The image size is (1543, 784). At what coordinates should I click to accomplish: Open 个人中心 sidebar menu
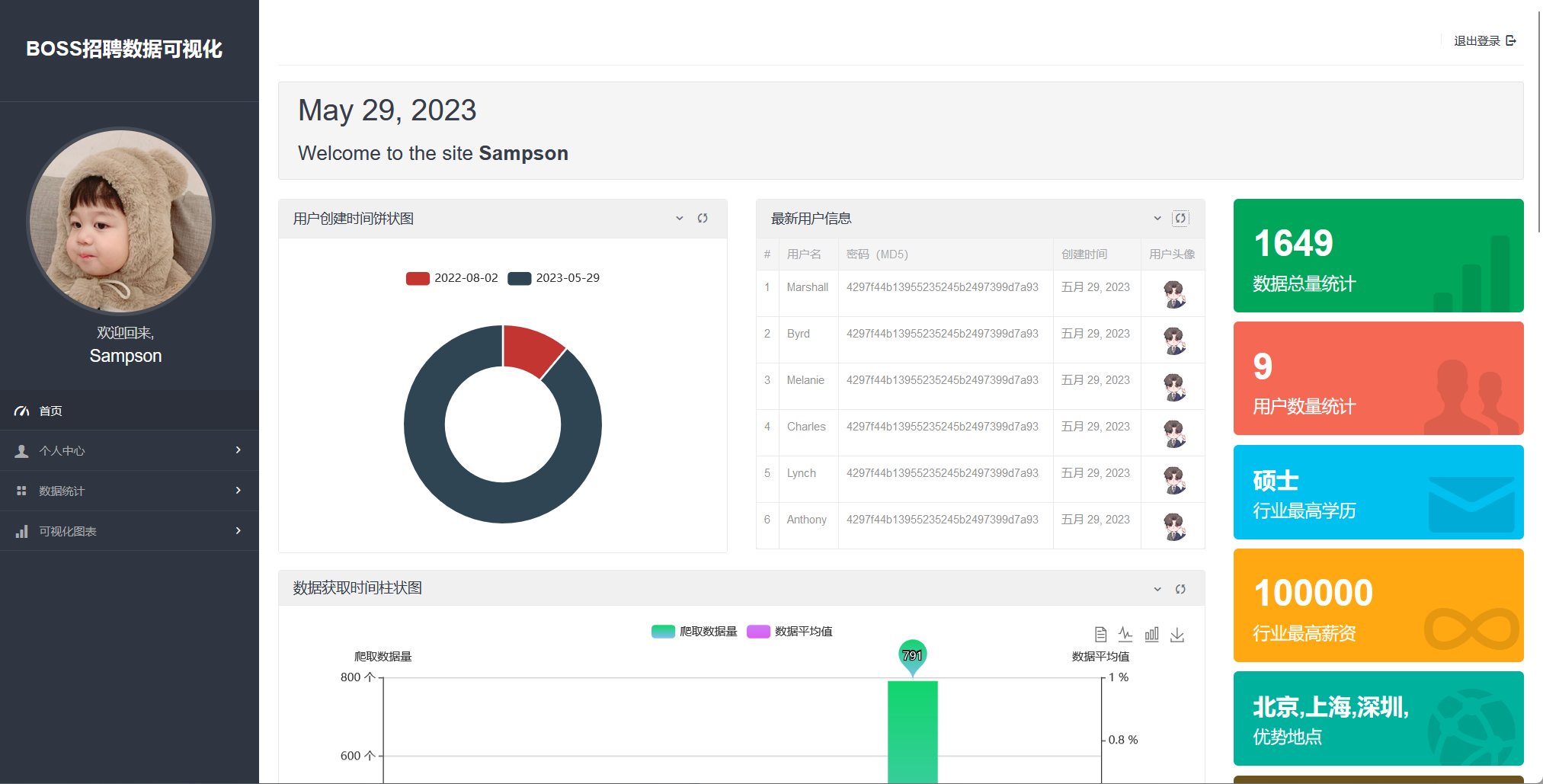pos(130,451)
